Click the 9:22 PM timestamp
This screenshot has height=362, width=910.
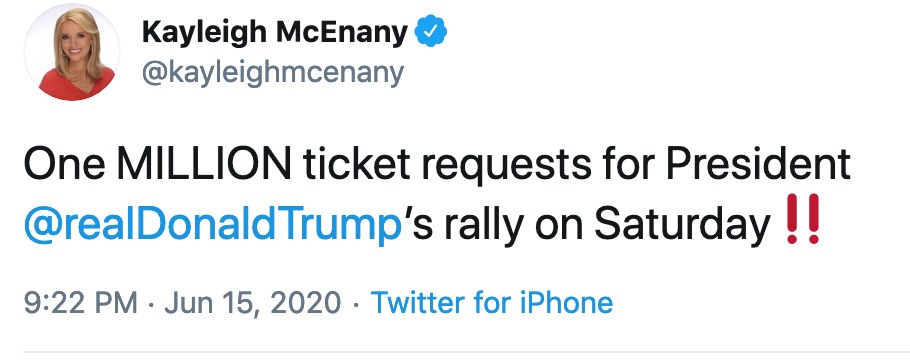[x=80, y=303]
